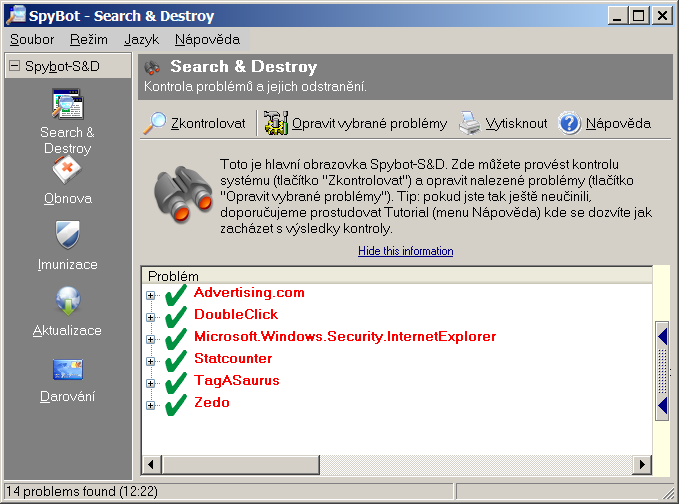Click the Aktualizace sidebar label
Viewport: 679px width, 504px height.
tap(68, 330)
